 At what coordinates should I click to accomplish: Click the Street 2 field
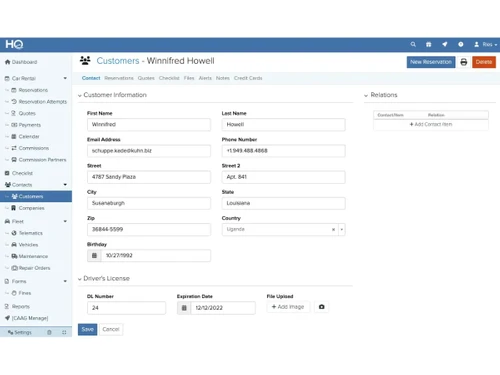tap(283, 177)
